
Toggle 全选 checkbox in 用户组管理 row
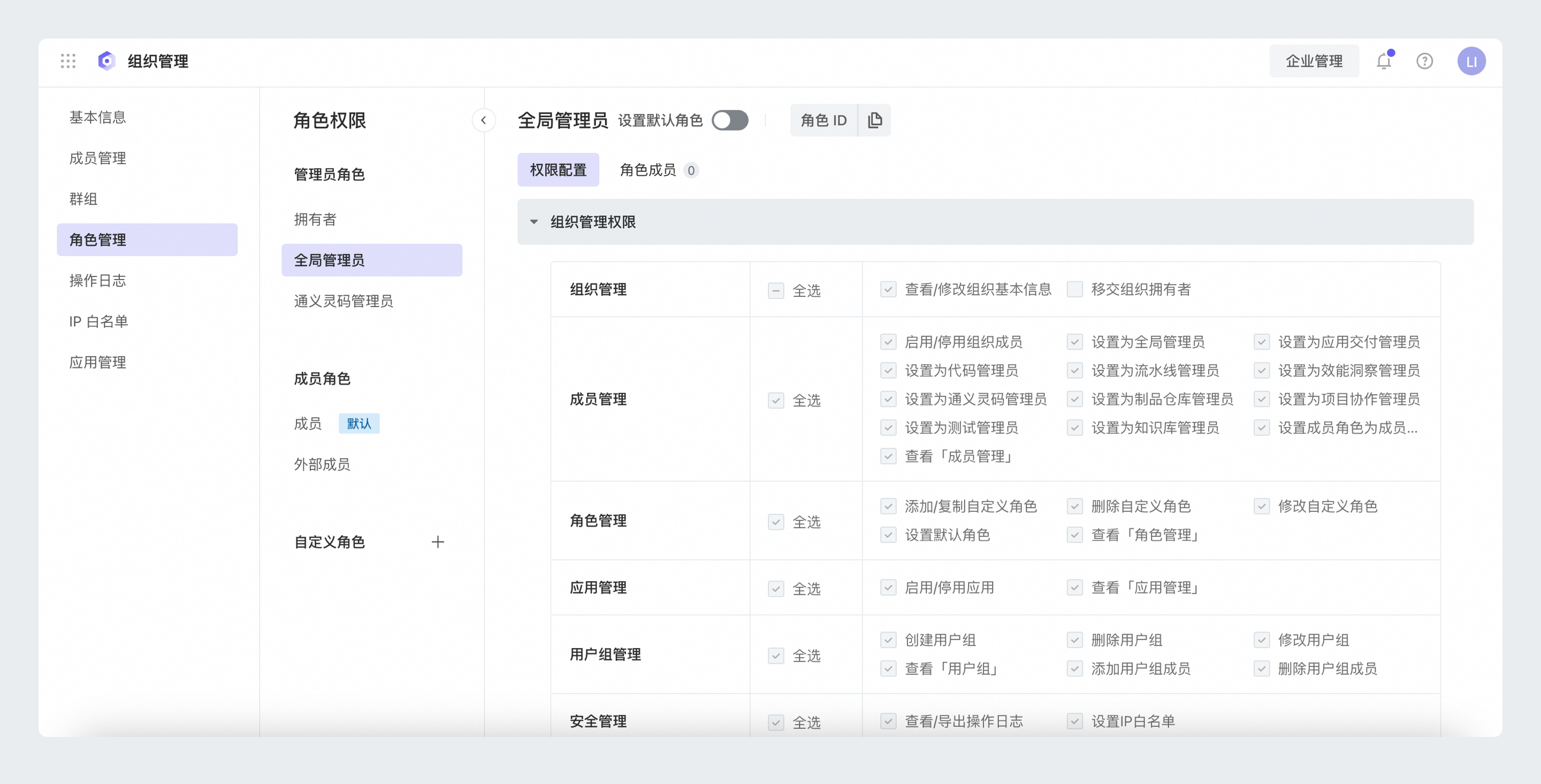click(x=776, y=656)
